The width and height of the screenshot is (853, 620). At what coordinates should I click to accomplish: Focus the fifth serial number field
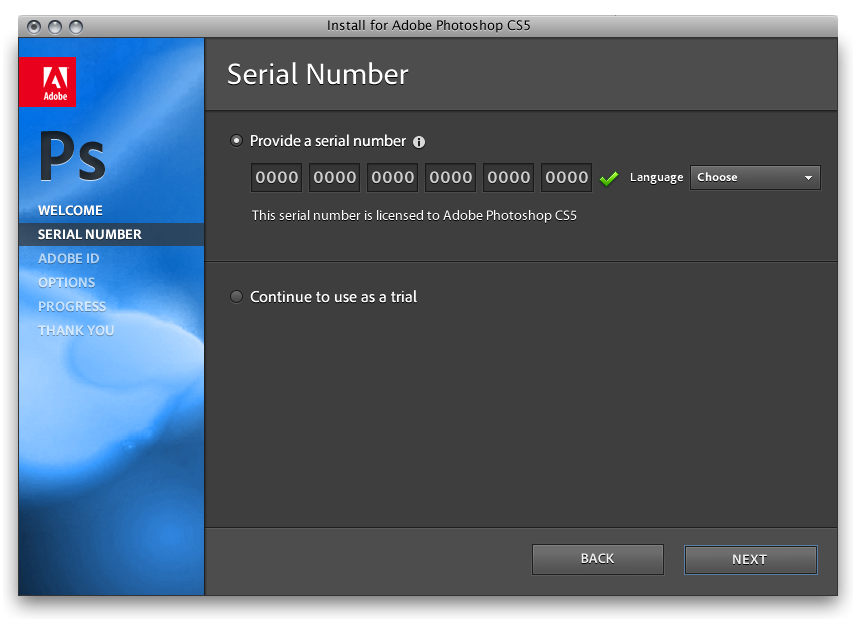pyautogui.click(x=509, y=177)
